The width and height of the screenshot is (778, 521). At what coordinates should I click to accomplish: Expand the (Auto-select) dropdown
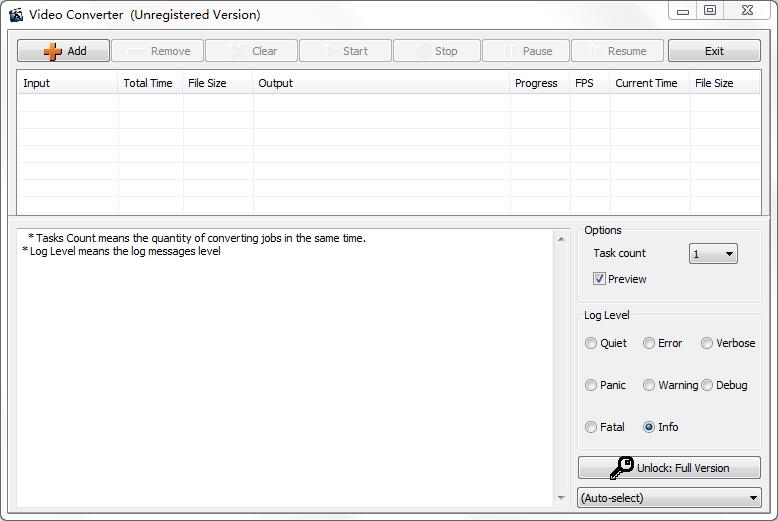click(x=669, y=498)
